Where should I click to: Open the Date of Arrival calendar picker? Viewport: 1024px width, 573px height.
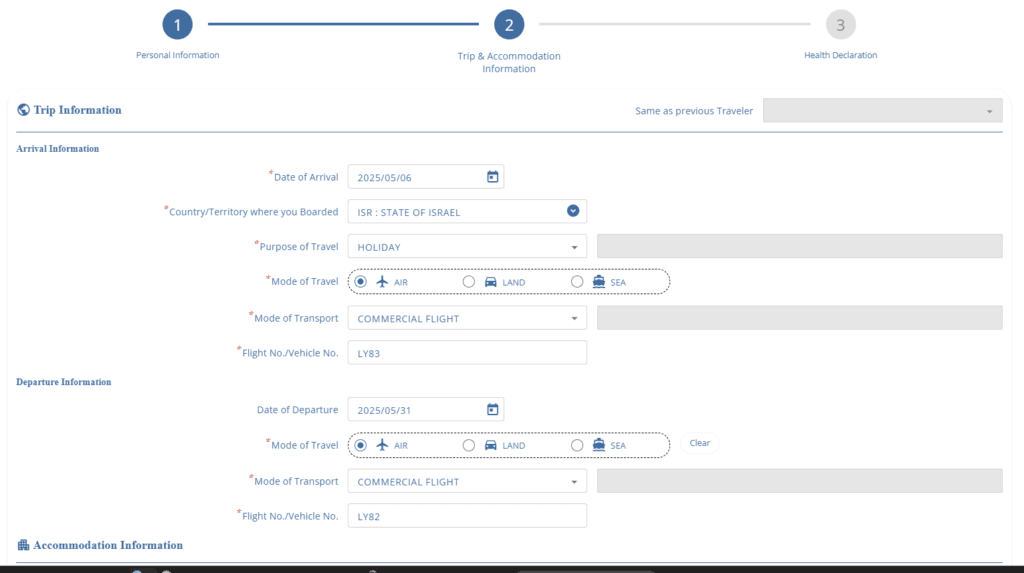[x=492, y=177]
